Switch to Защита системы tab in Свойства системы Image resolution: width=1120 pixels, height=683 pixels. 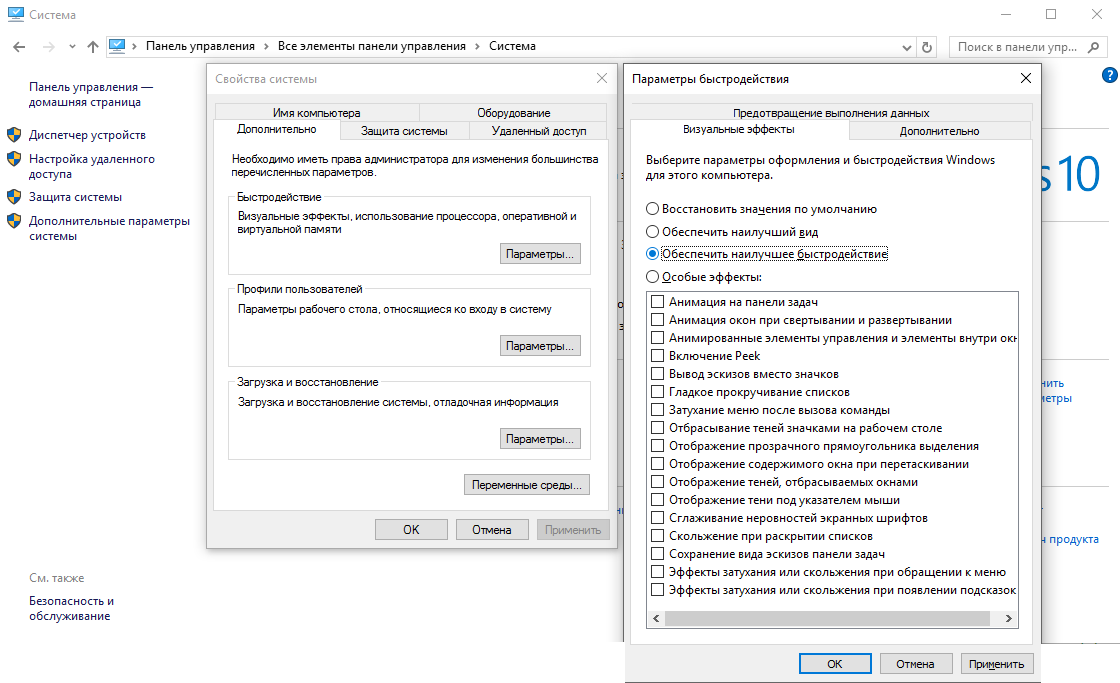coord(404,131)
